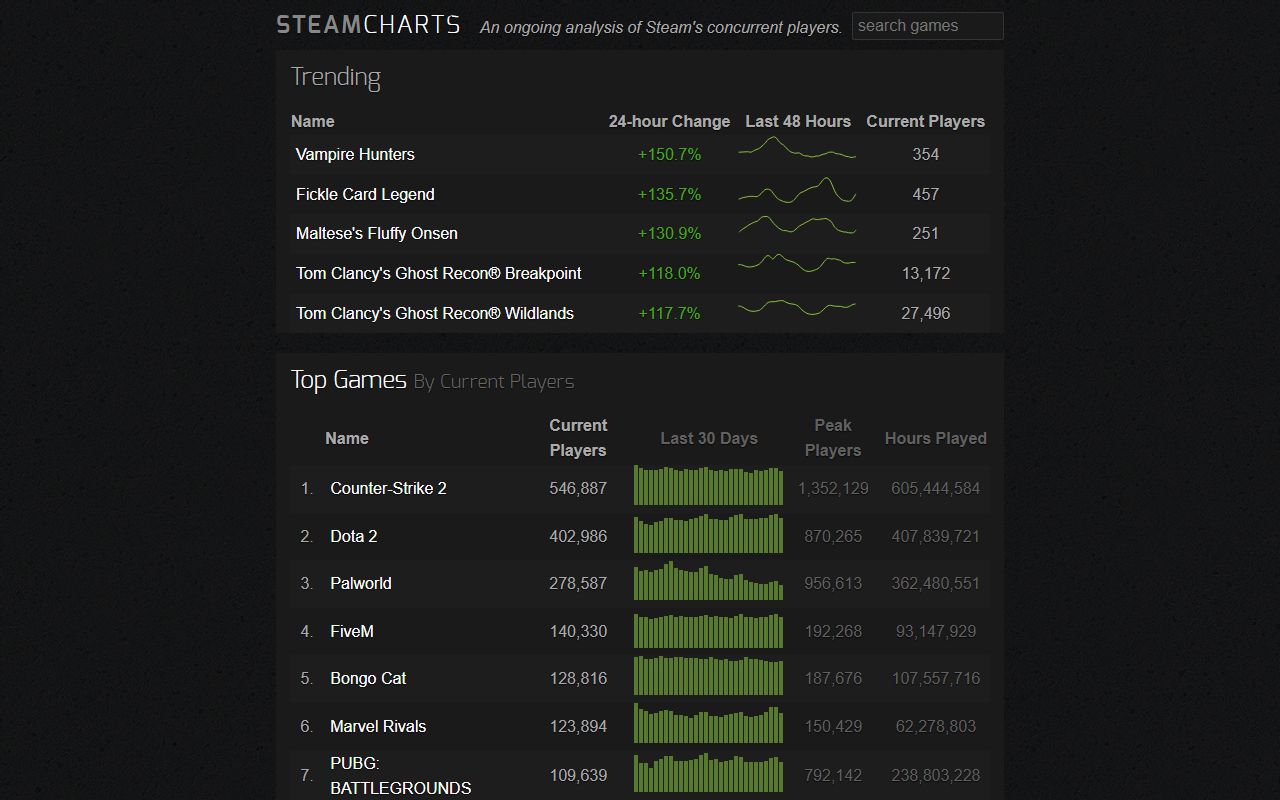1280x800 pixels.
Task: Click Ghost Recon Wildlands 48-hour sparkline
Action: [x=797, y=306]
